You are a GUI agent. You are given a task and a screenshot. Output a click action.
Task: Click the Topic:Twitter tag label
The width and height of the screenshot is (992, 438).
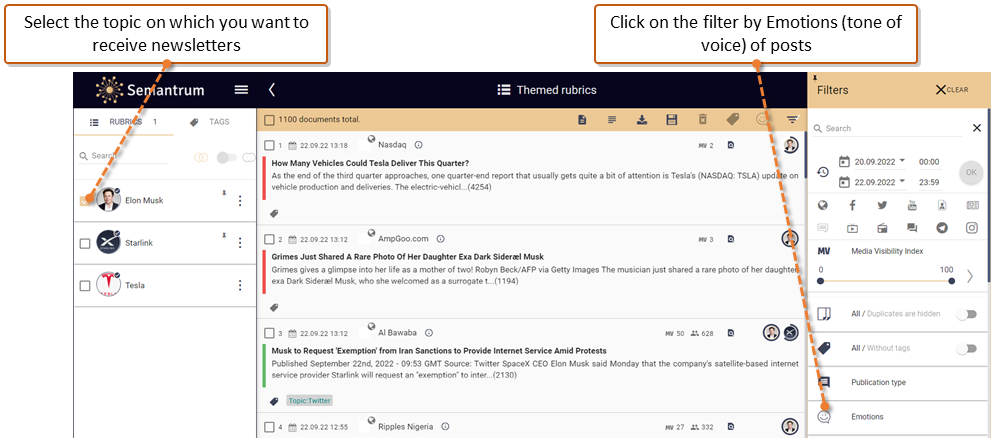coord(309,401)
